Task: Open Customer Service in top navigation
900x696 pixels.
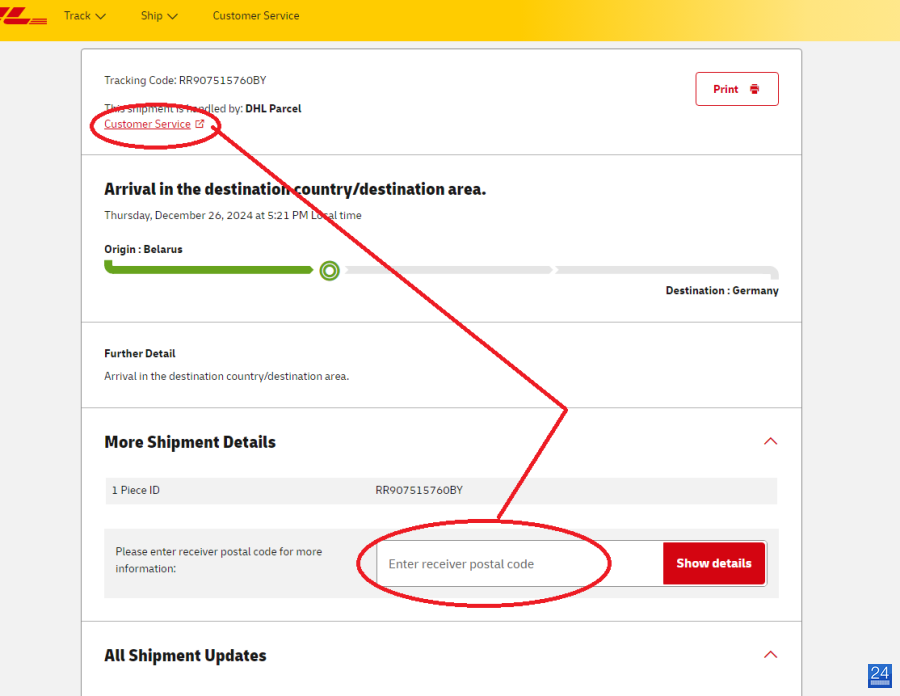Action: click(256, 16)
